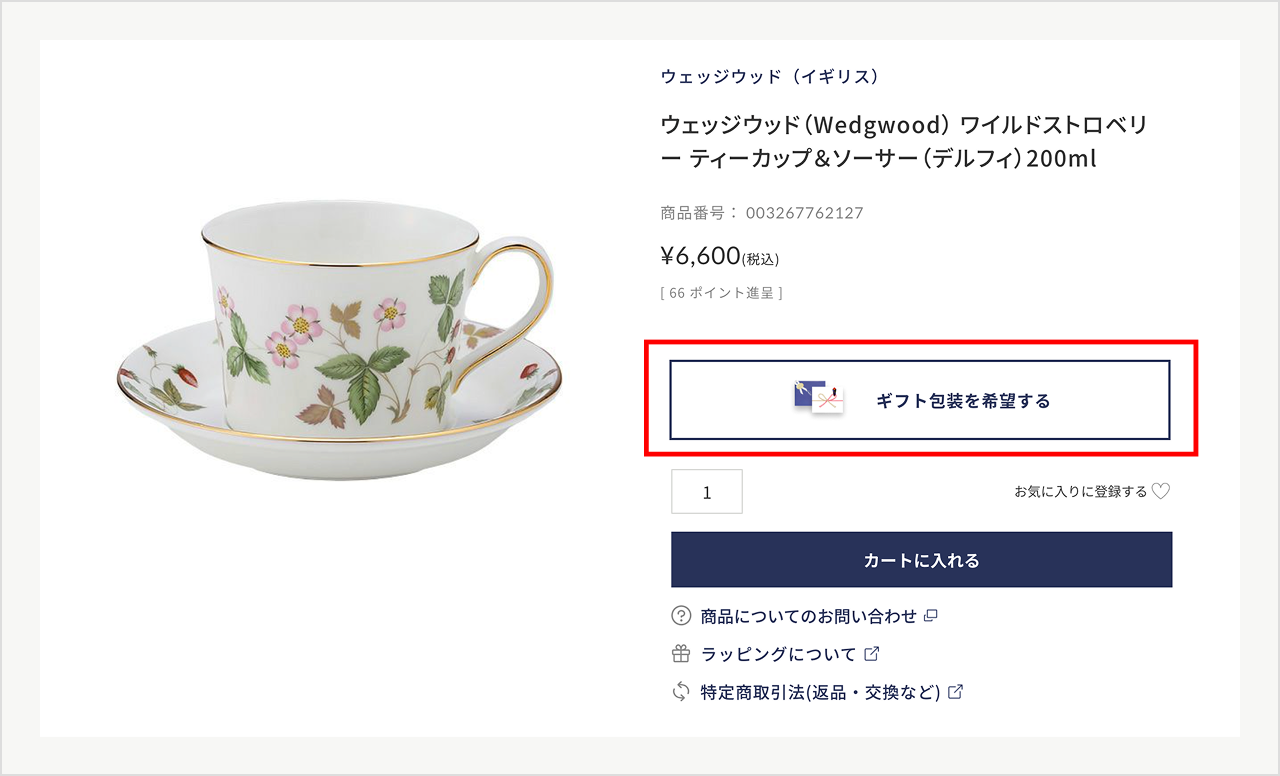Add the item with カートに入れる button
The height and width of the screenshot is (776, 1280).
921,560
